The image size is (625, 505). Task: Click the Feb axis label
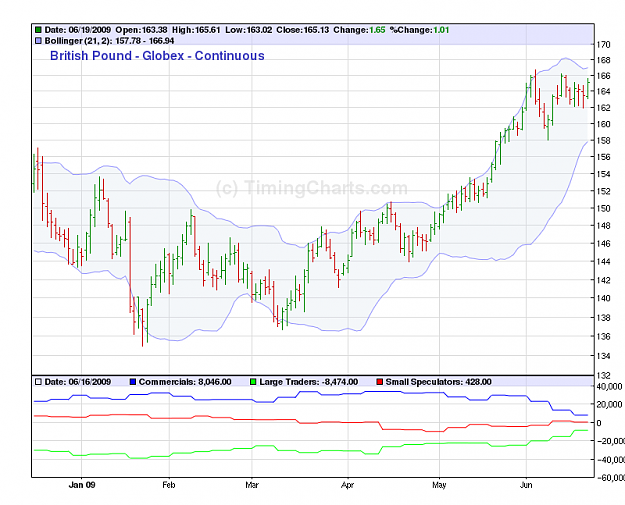tap(169, 485)
